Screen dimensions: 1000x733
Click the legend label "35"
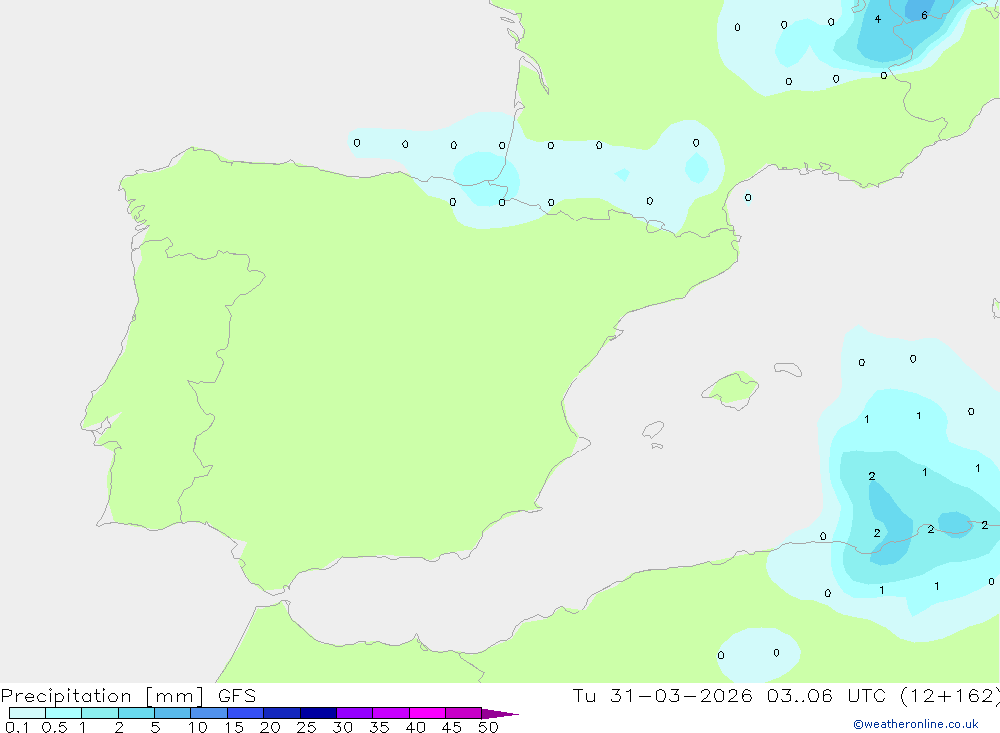click(379, 727)
